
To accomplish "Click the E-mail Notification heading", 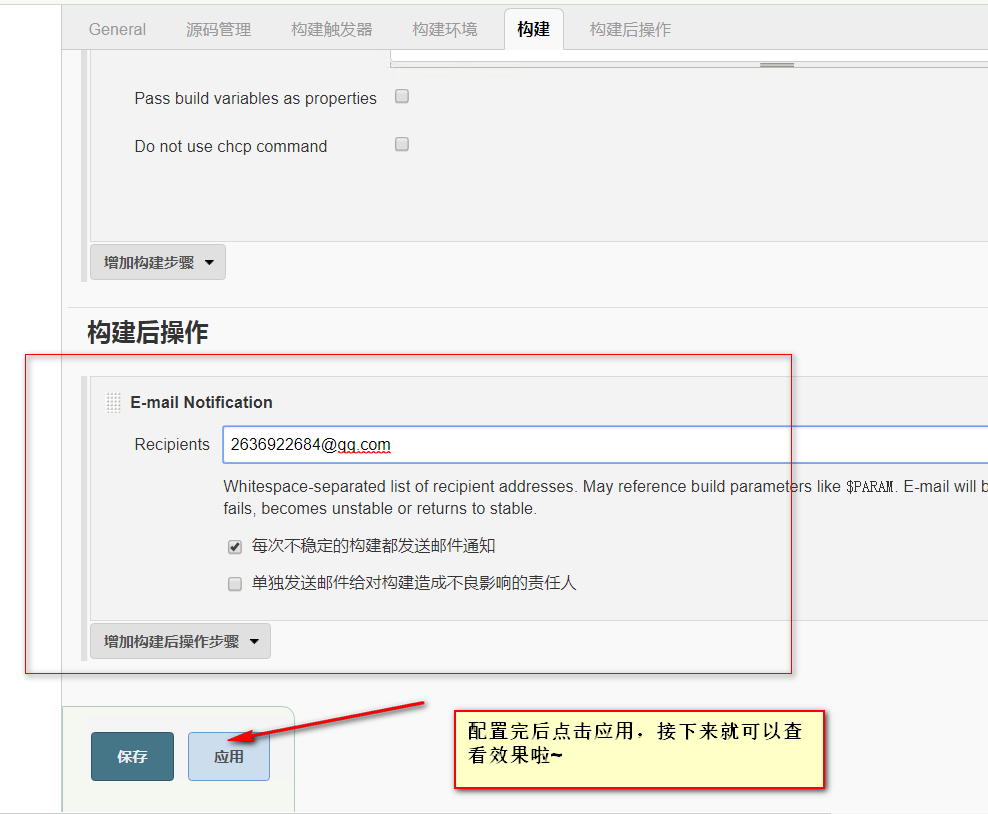I will click(202, 403).
